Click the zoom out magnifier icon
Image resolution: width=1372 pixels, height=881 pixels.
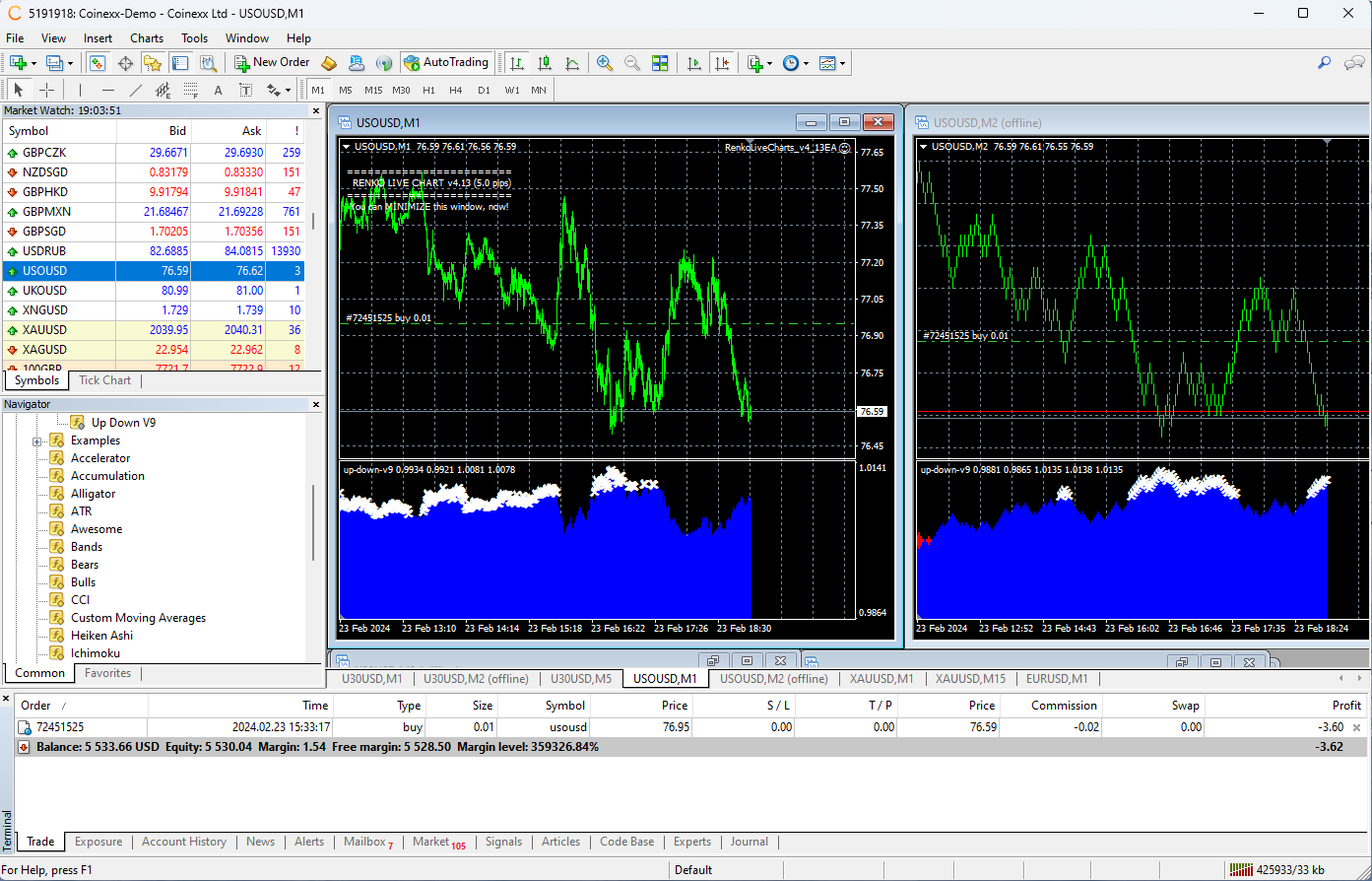coord(632,63)
